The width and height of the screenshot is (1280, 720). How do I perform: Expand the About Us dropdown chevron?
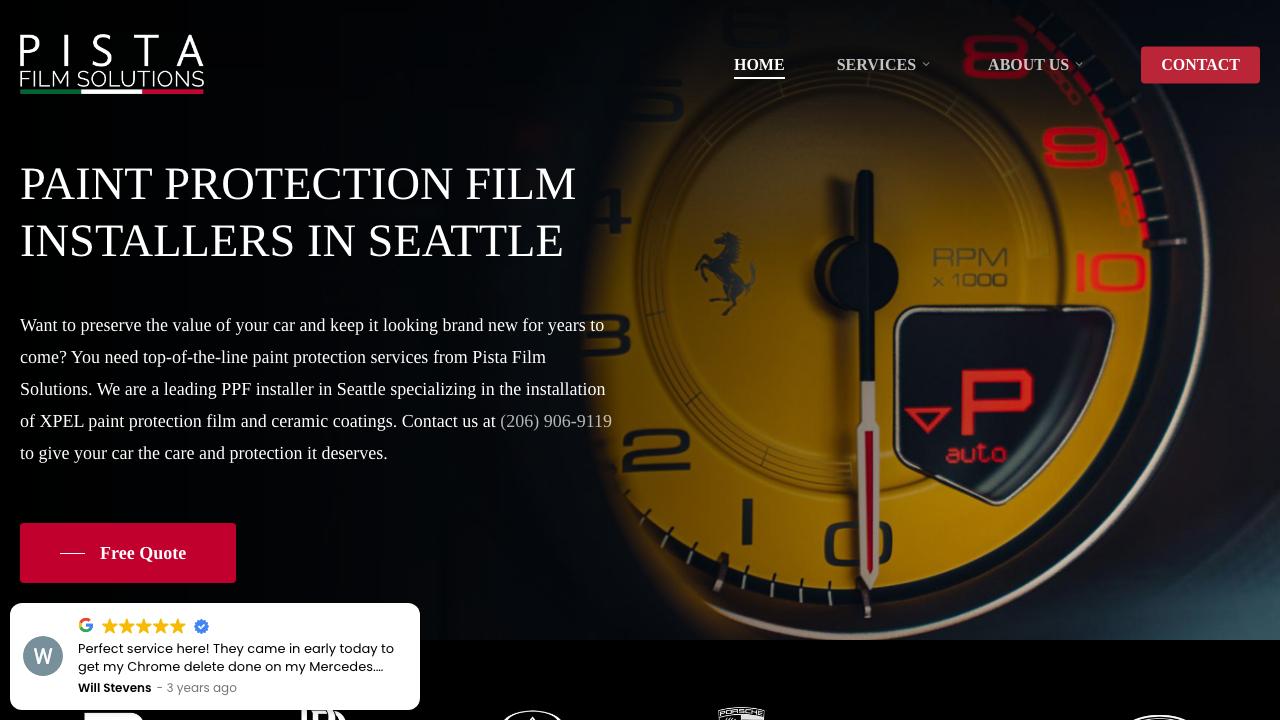(x=1079, y=65)
